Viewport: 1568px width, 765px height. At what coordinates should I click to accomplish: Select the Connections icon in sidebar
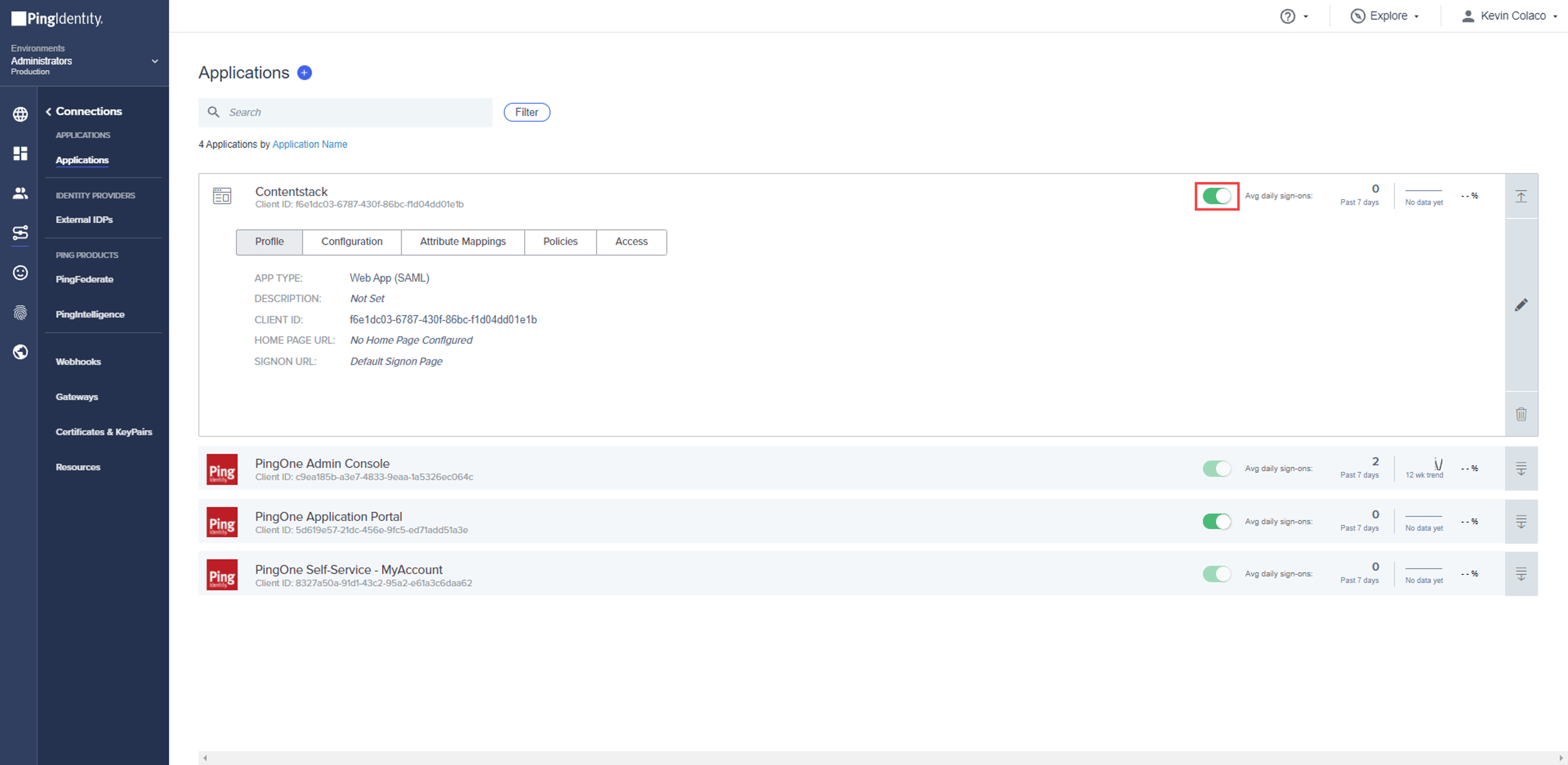(20, 233)
